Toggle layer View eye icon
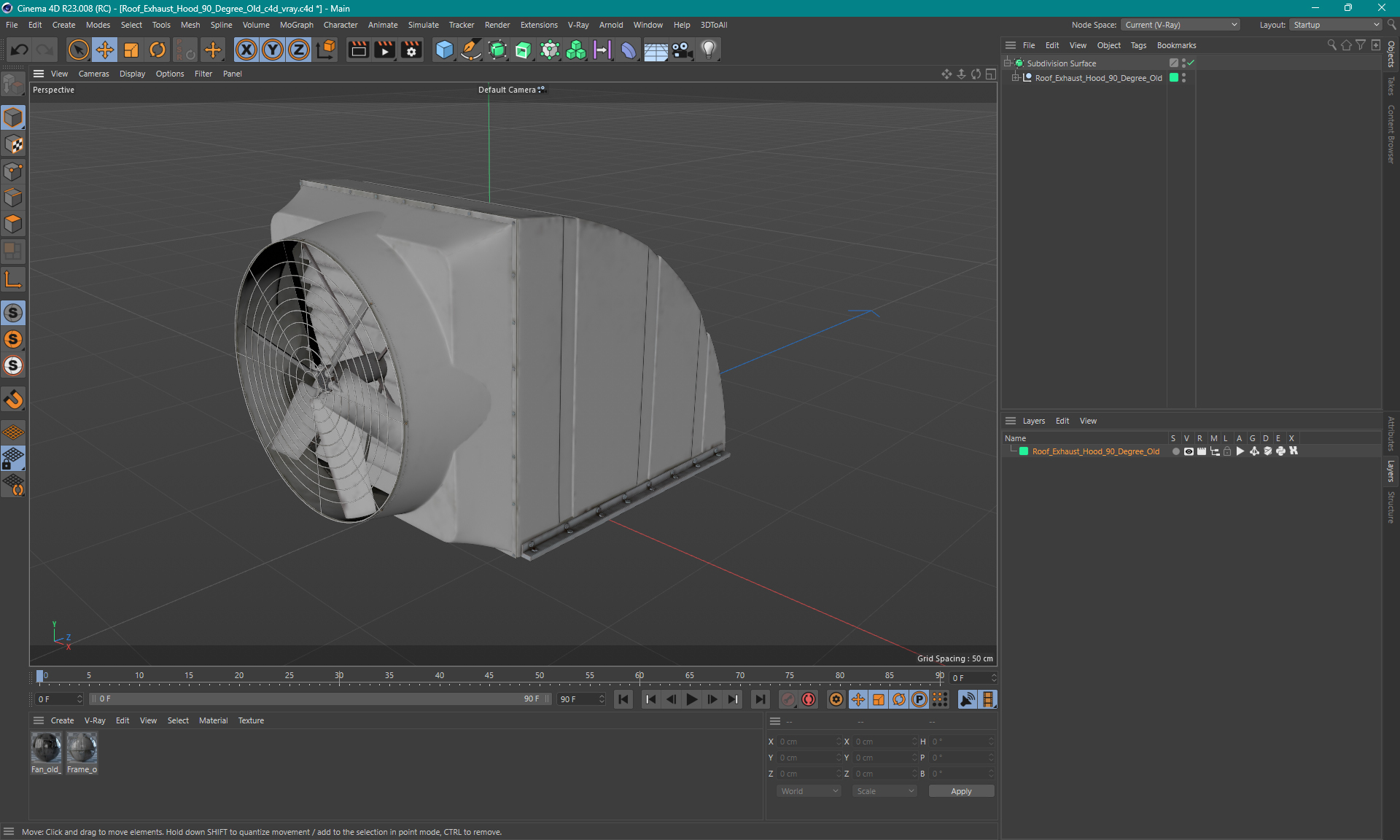 pyautogui.click(x=1189, y=451)
